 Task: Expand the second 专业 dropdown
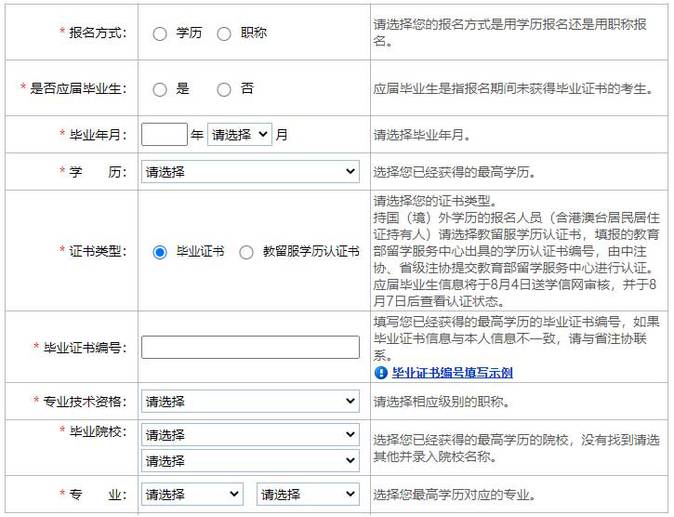[x=308, y=495]
